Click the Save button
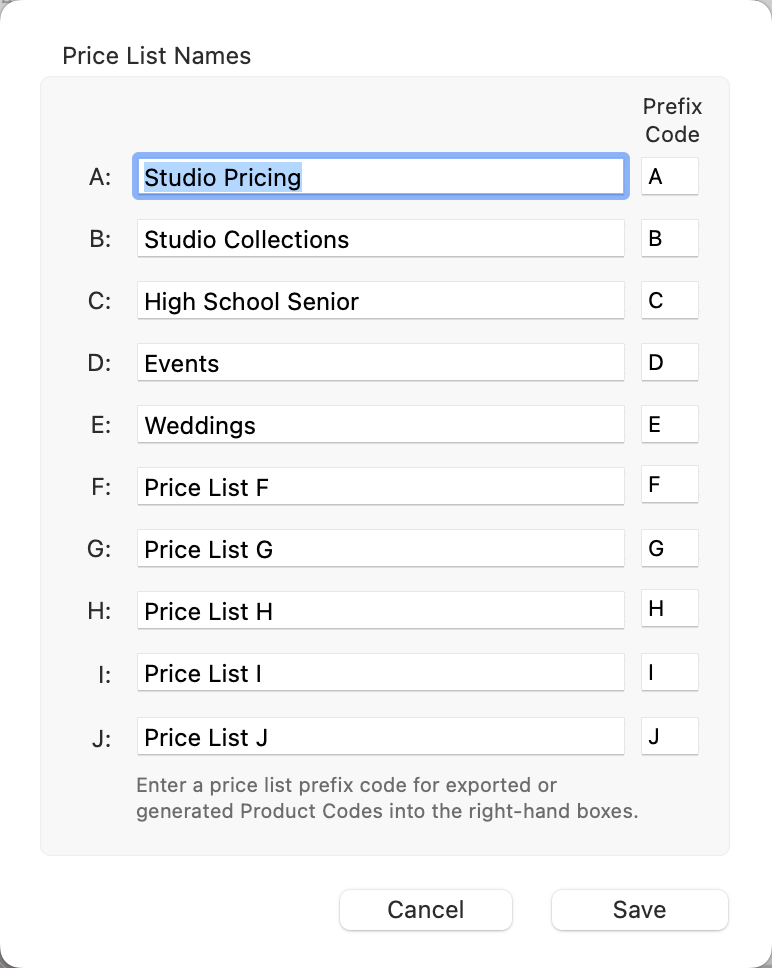 [639, 910]
